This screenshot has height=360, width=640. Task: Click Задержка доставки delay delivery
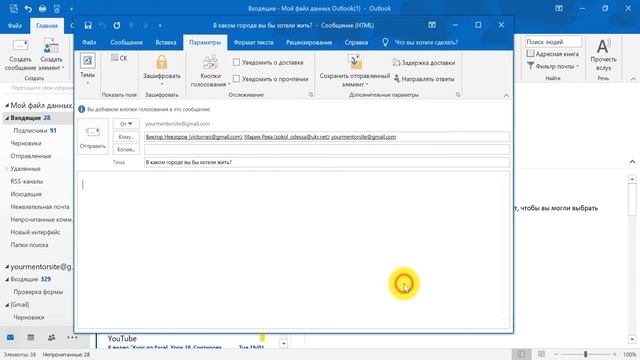point(424,63)
